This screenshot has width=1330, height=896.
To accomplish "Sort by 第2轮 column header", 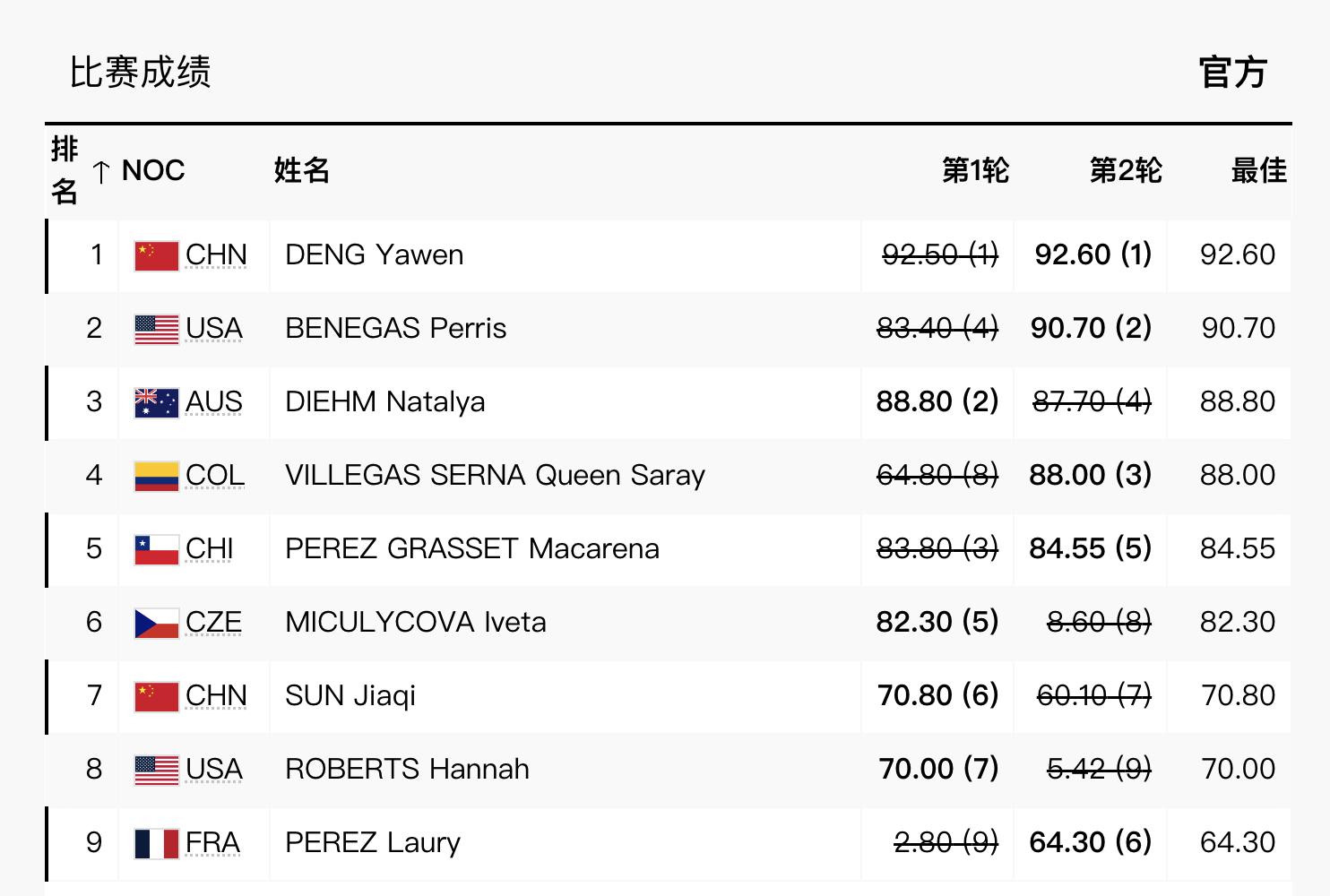I will (1126, 170).
